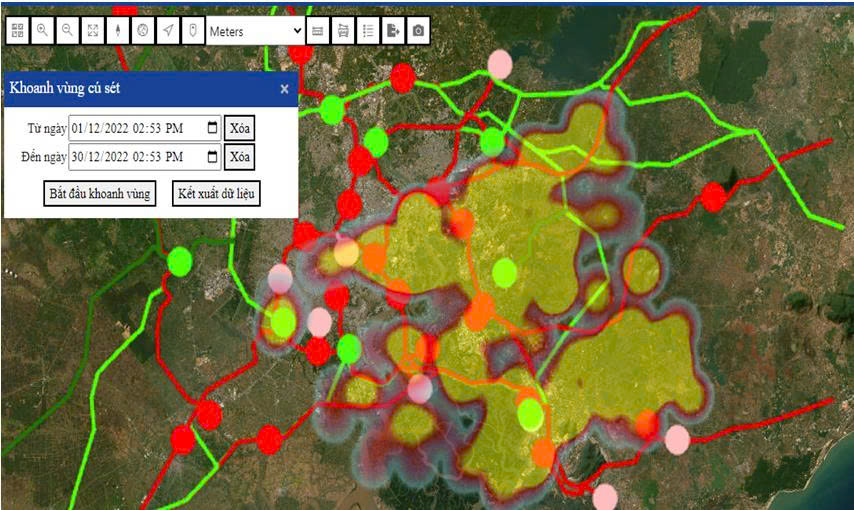Viewport: 854px width, 510px height.
Task: Open the Meters unit dropdown
Action: pos(255,31)
